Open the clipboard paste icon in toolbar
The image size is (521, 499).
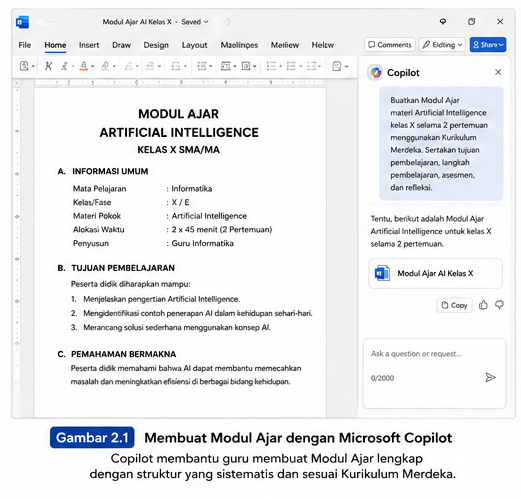[24, 66]
